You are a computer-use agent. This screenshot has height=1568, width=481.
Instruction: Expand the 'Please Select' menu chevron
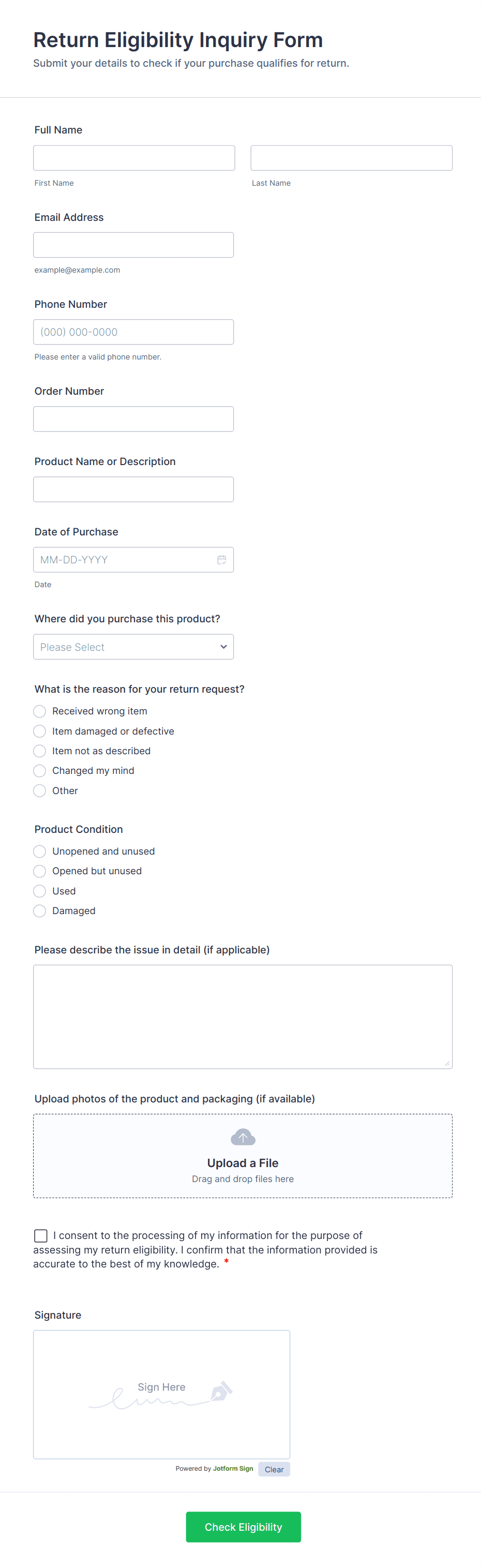click(x=223, y=647)
